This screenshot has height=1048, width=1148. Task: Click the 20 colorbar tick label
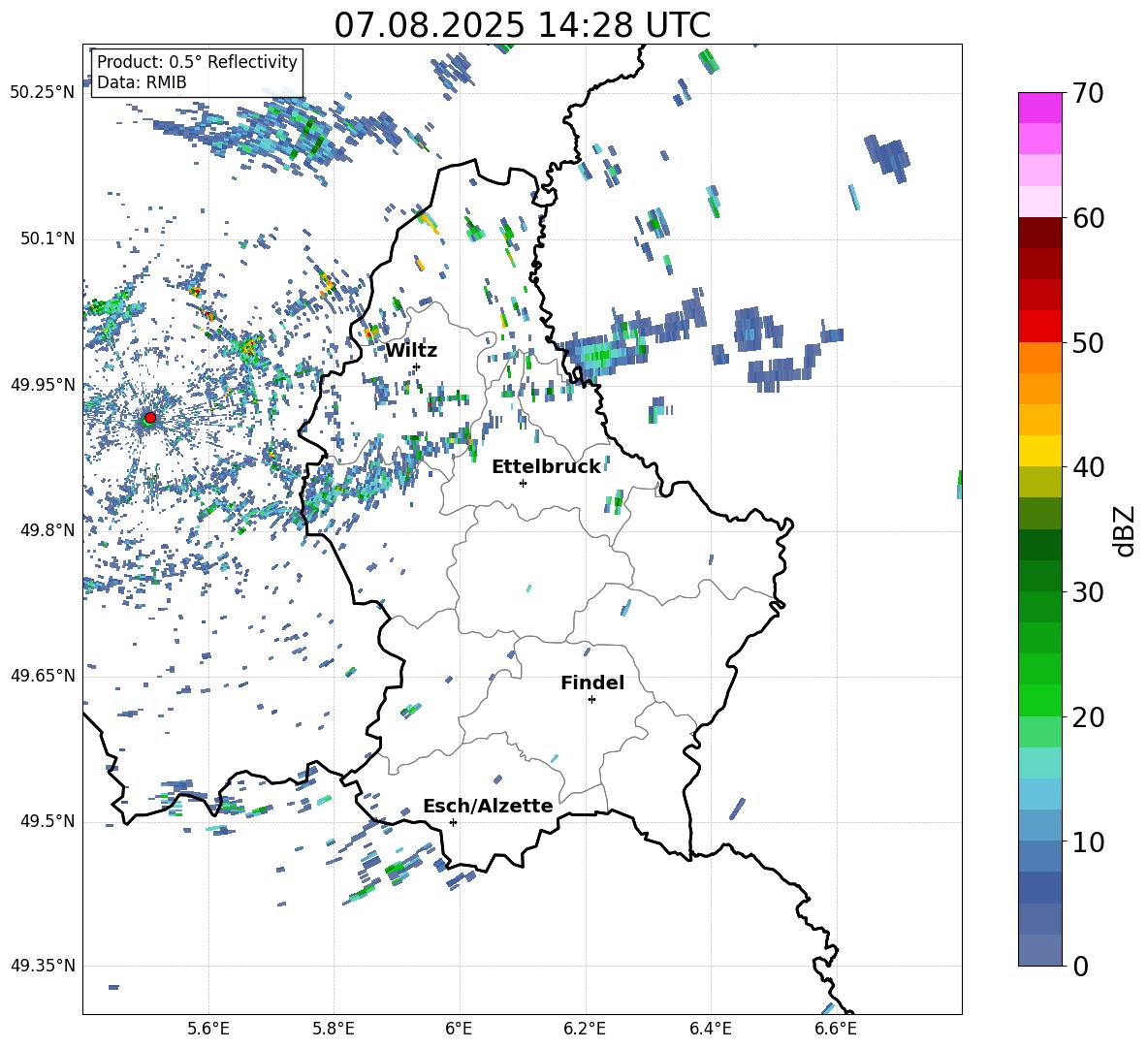click(1087, 717)
